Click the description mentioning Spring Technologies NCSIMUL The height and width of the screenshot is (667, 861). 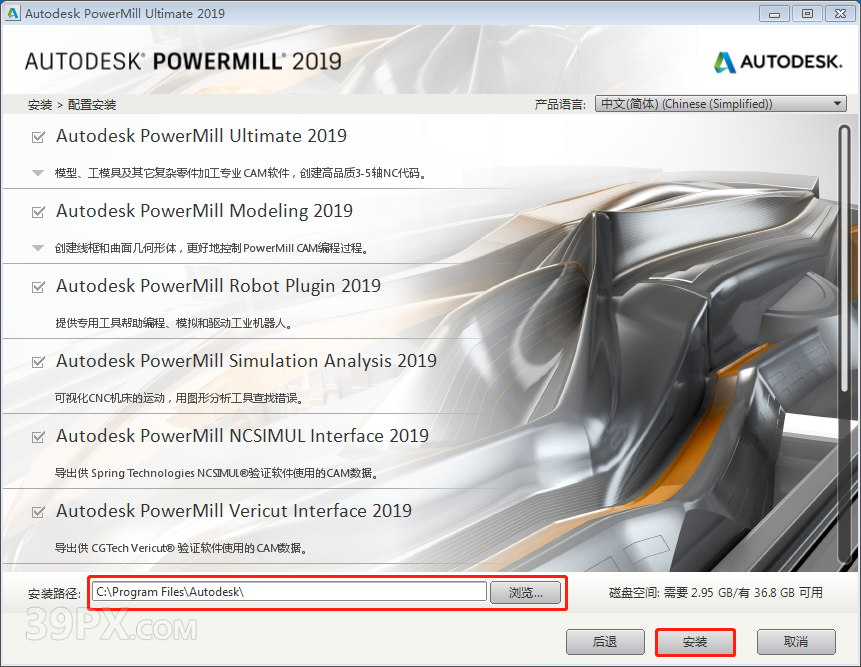click(217, 473)
